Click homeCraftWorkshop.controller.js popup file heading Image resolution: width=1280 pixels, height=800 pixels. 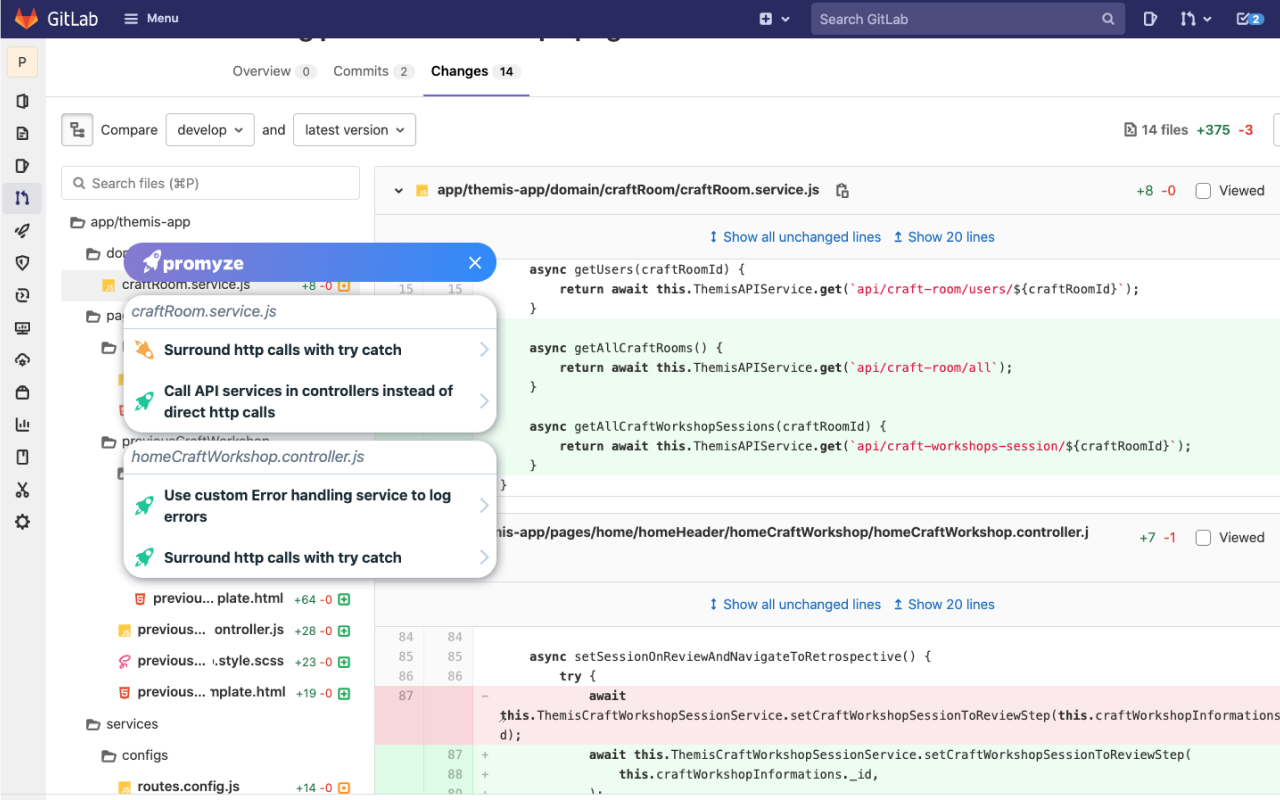point(248,457)
